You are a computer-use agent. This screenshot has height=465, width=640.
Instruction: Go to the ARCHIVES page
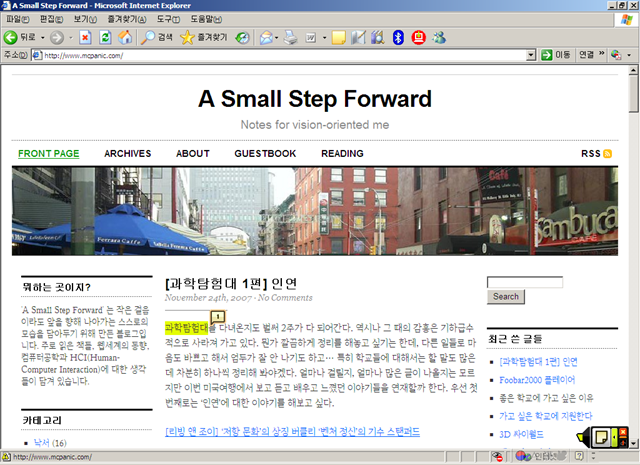(127, 154)
